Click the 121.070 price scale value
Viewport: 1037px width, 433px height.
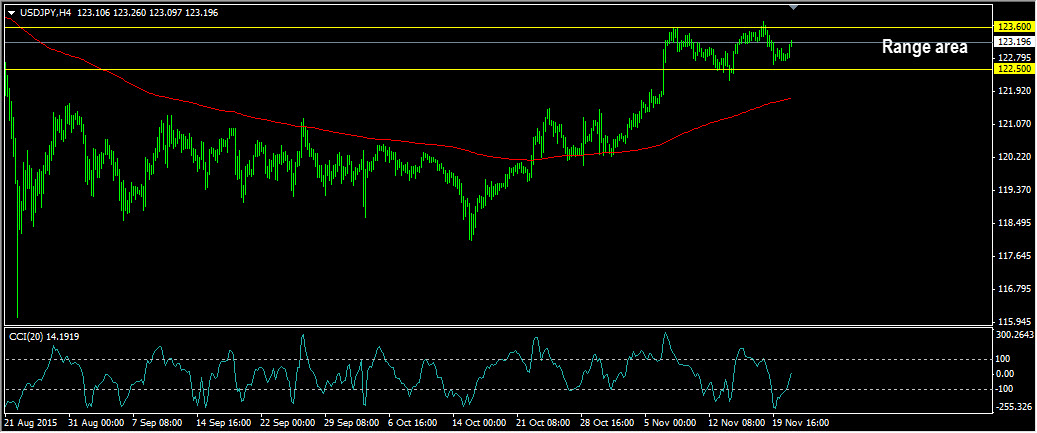1014,124
